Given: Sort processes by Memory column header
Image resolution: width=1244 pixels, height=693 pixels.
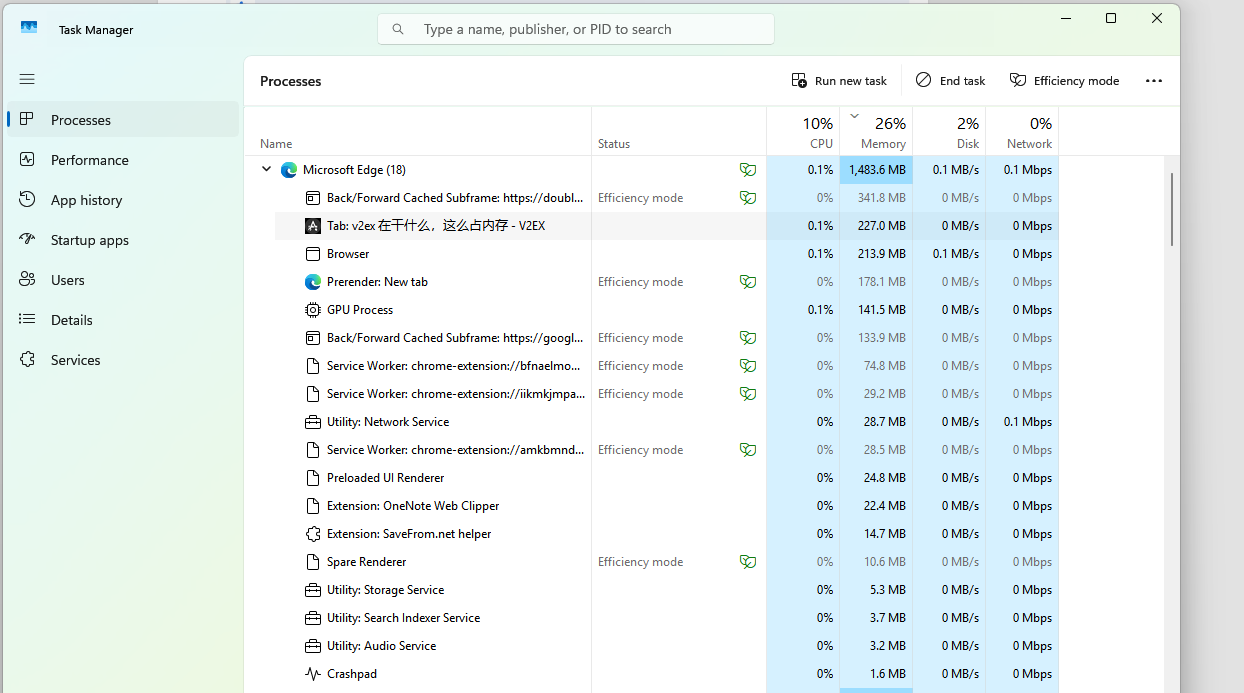Looking at the screenshot, I should (x=883, y=143).
